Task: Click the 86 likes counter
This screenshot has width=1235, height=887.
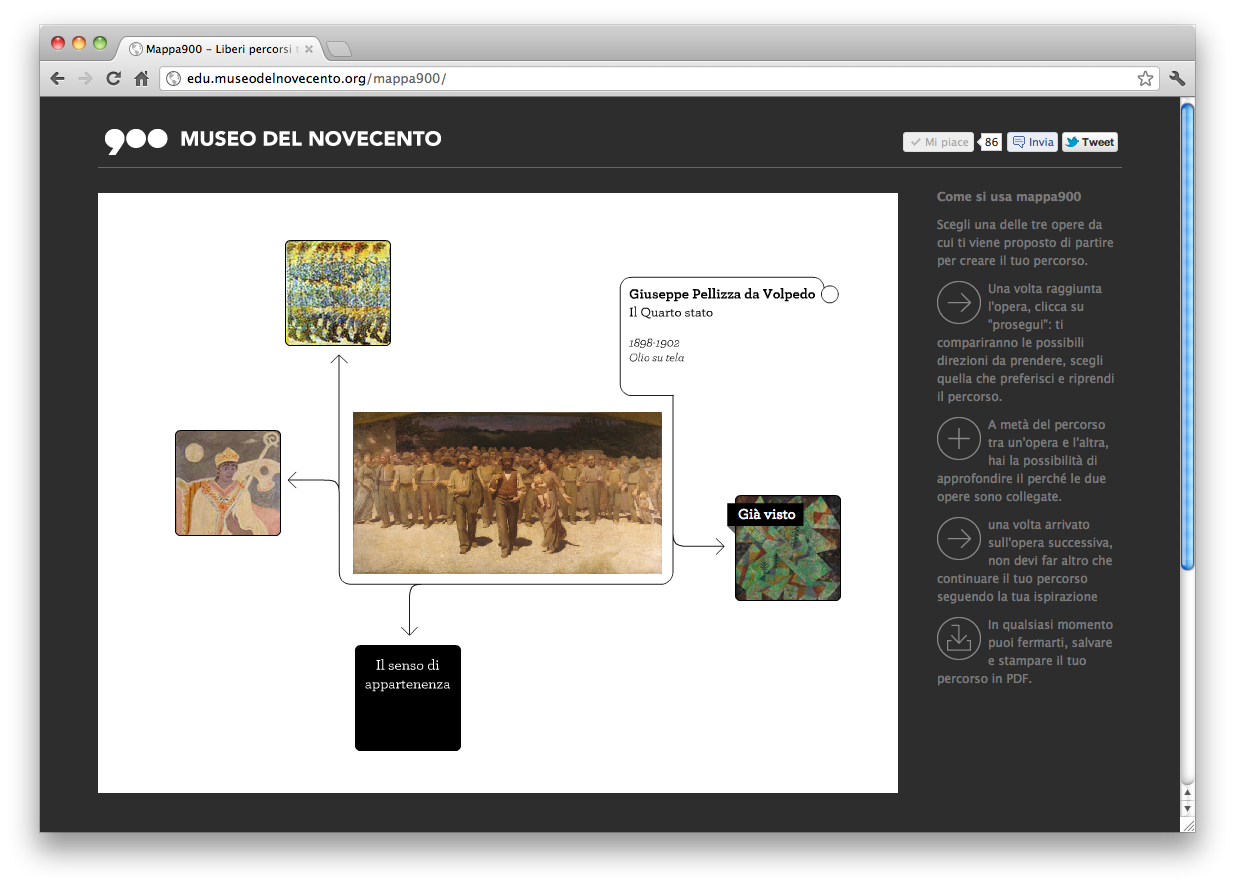Action: (x=990, y=142)
